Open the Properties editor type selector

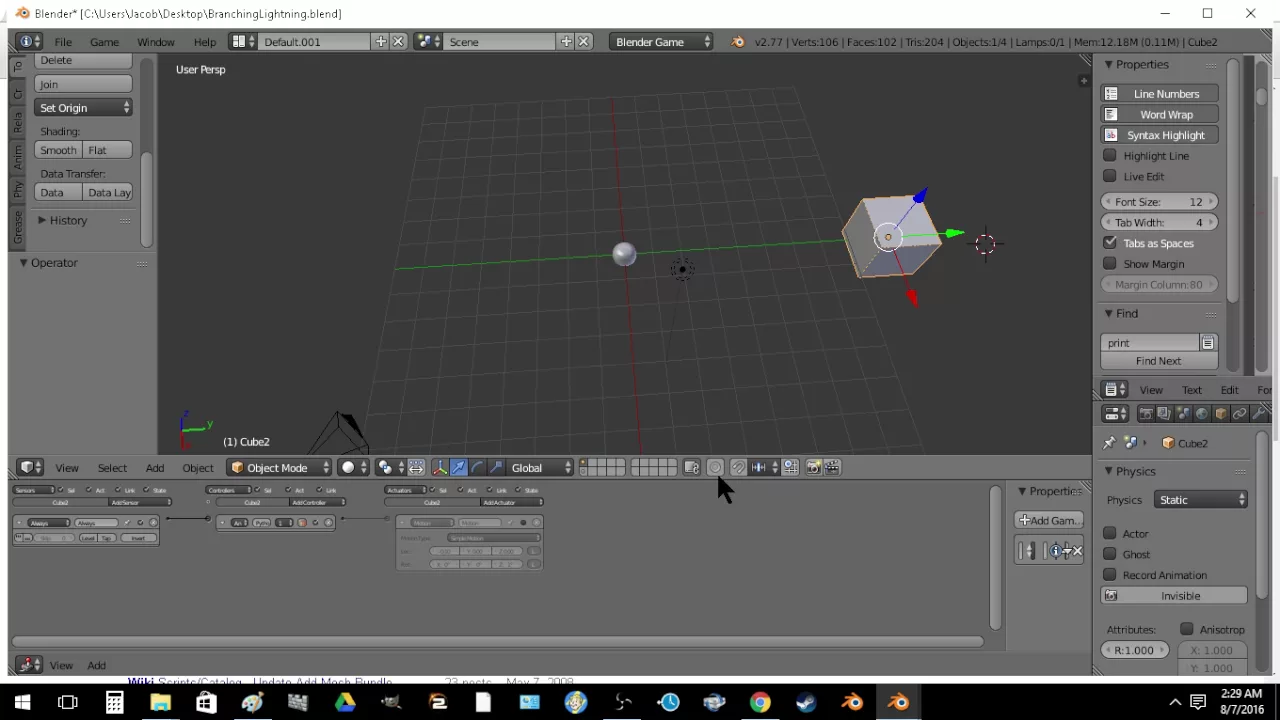(x=1115, y=414)
